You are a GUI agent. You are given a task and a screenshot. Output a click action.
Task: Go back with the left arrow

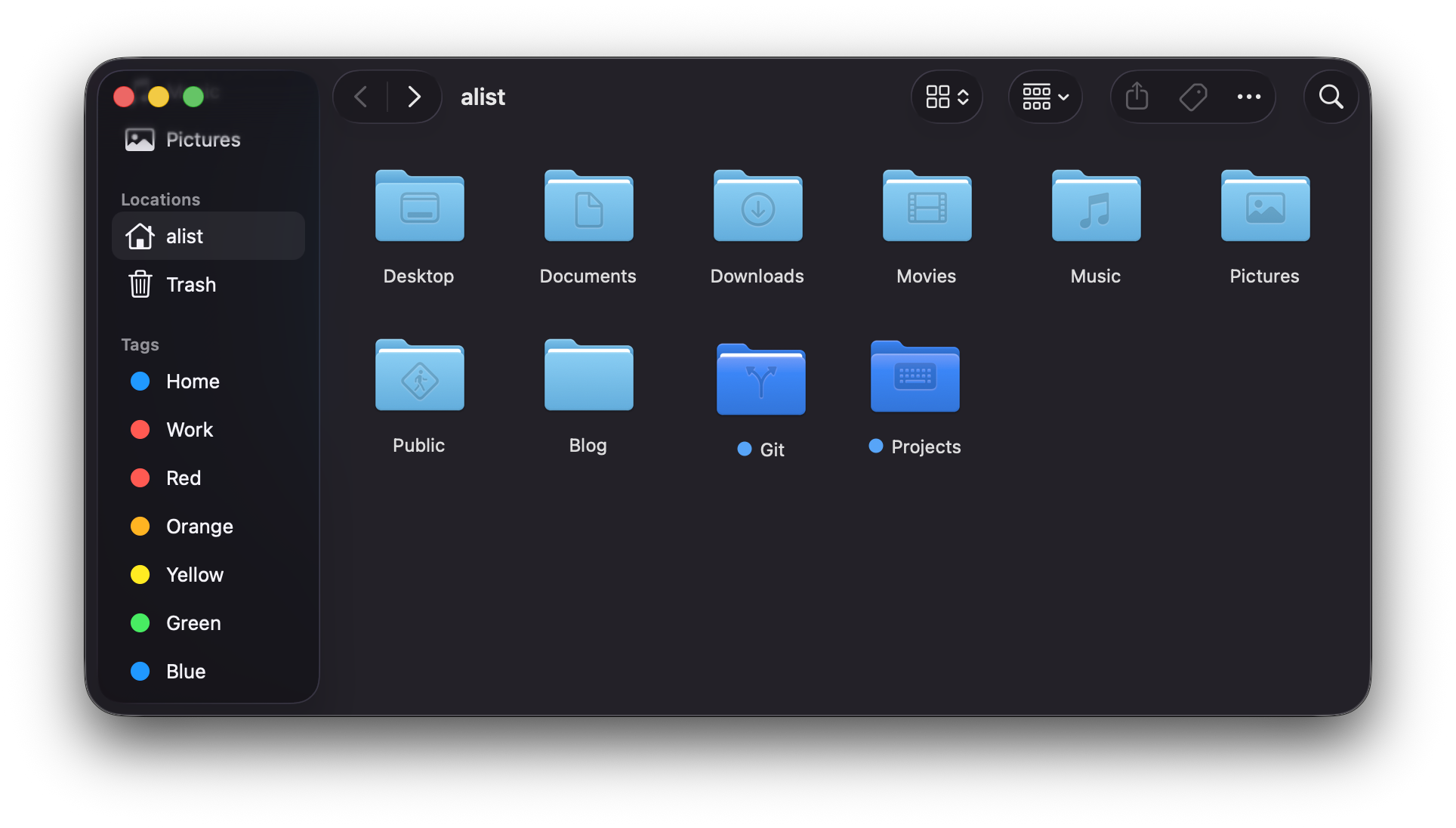pos(361,97)
